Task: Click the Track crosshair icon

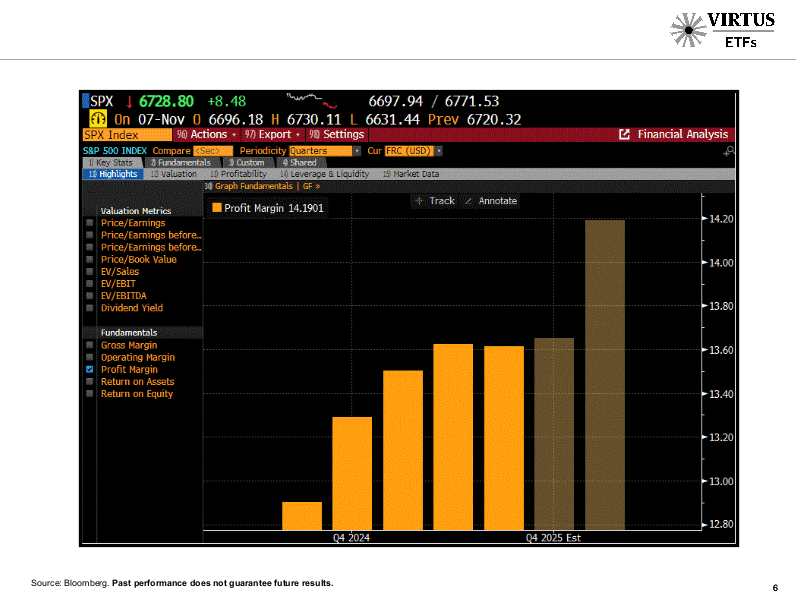Action: [418, 201]
